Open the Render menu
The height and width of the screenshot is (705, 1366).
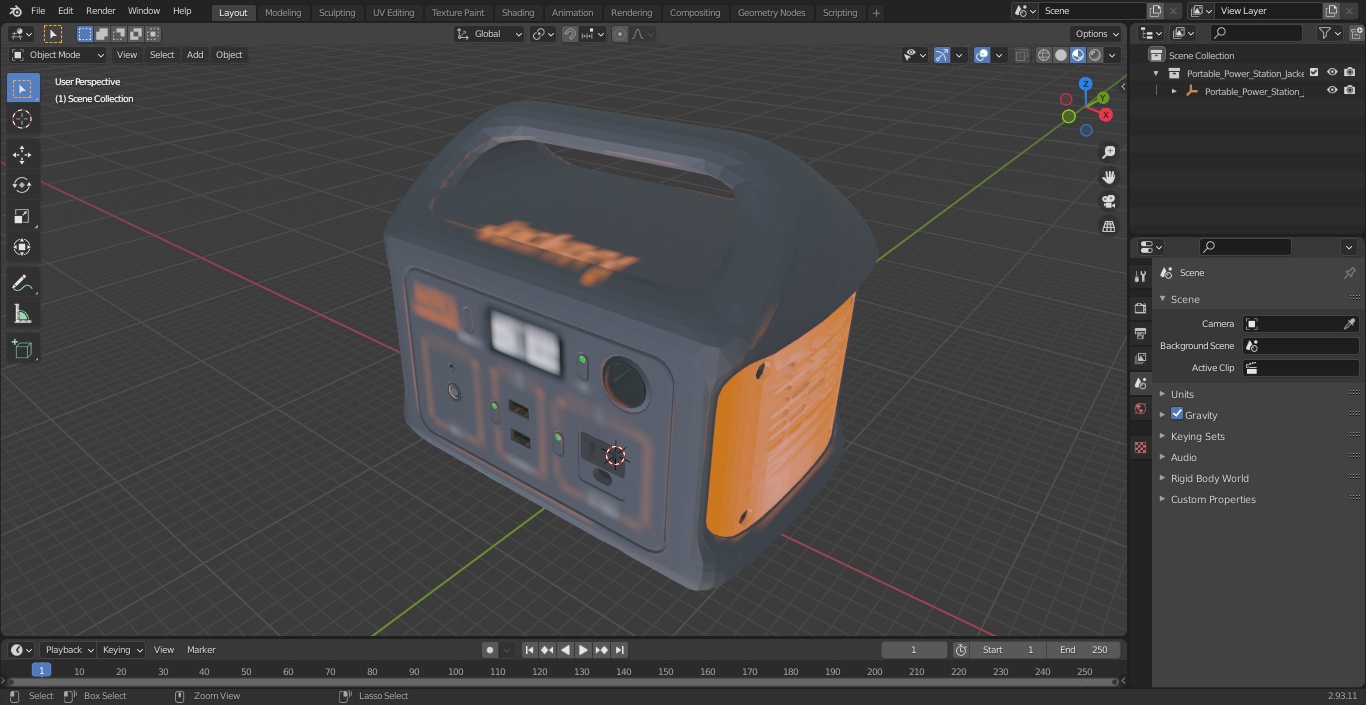(x=101, y=11)
